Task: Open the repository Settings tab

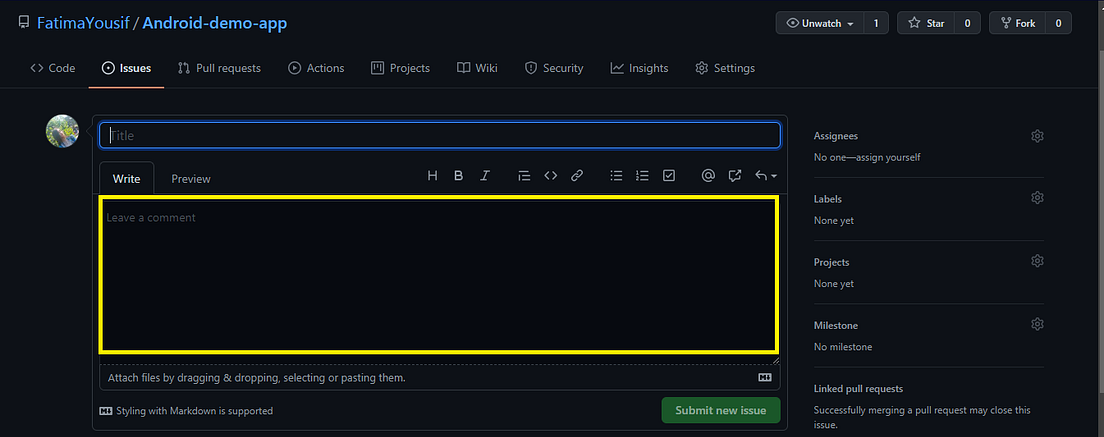Action: 724,68
